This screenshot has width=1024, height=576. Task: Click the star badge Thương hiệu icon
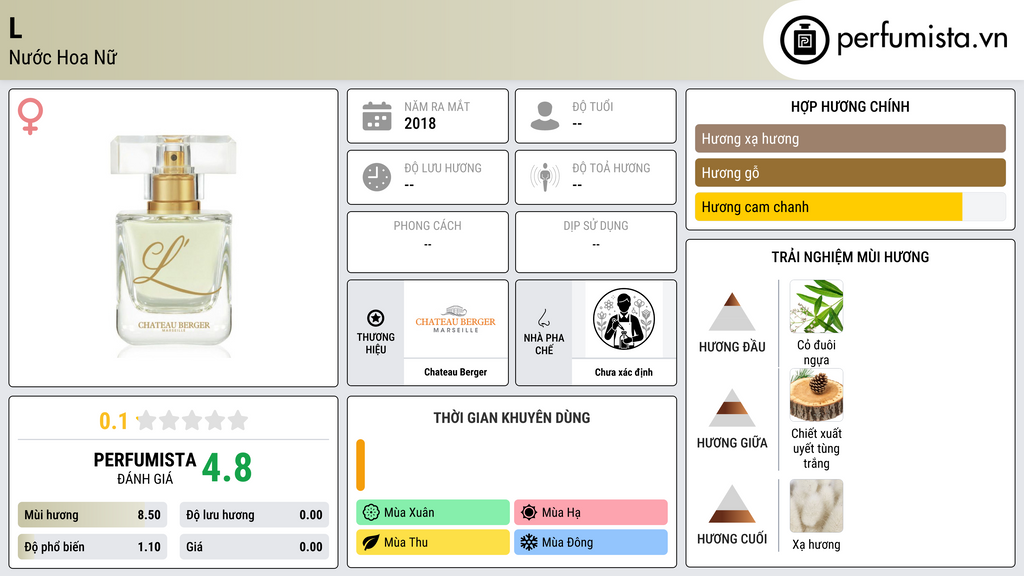point(376,318)
